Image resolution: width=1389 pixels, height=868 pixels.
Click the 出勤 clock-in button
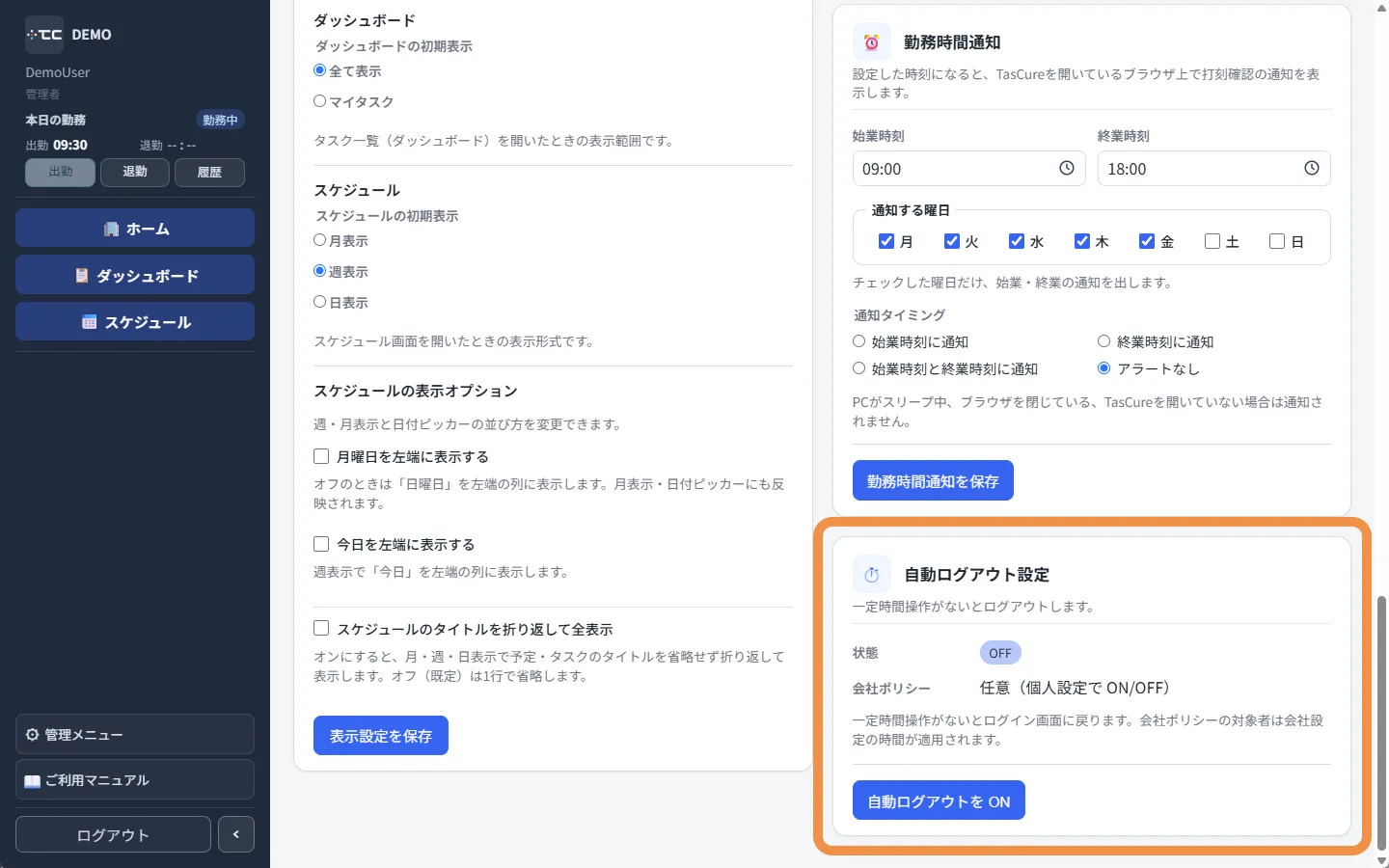[61, 172]
